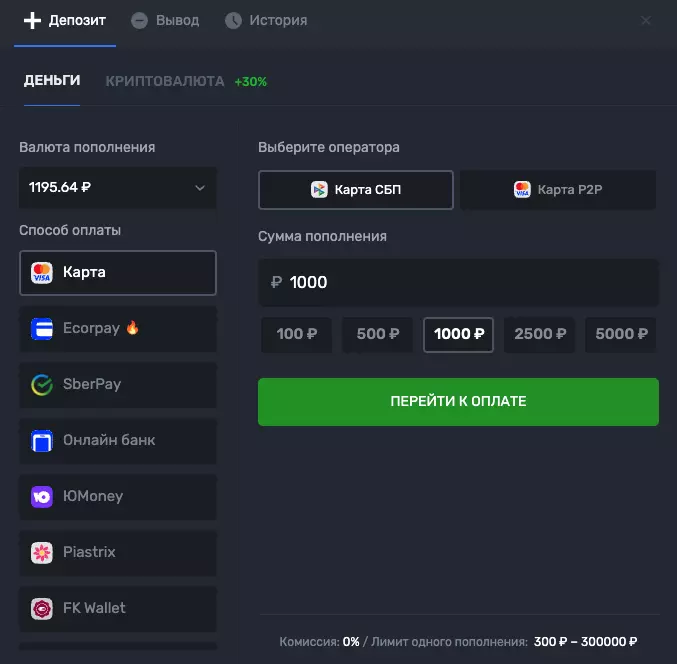Select SberPay as payment method
This screenshot has height=664, width=677.
[x=117, y=384]
